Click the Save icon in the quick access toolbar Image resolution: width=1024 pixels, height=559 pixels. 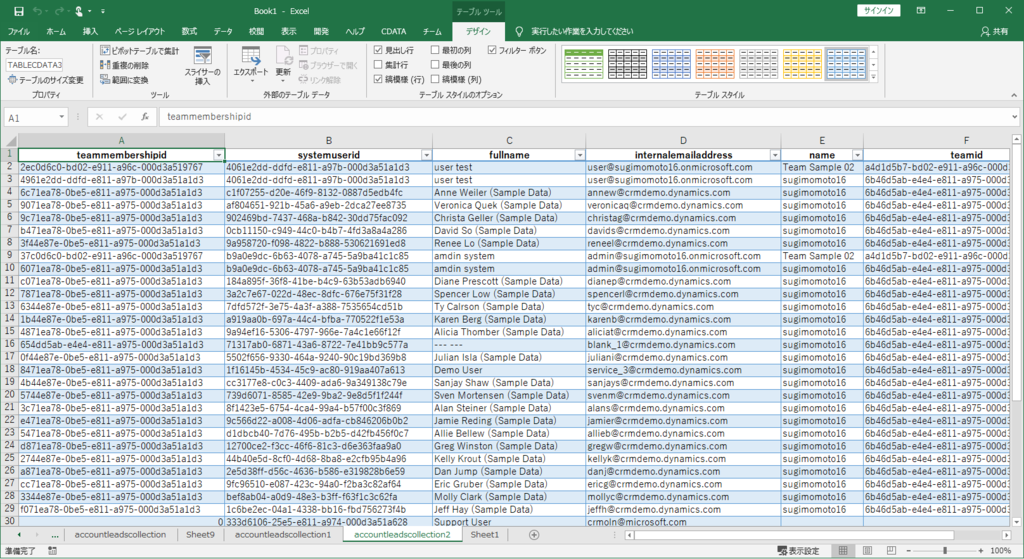click(19, 11)
